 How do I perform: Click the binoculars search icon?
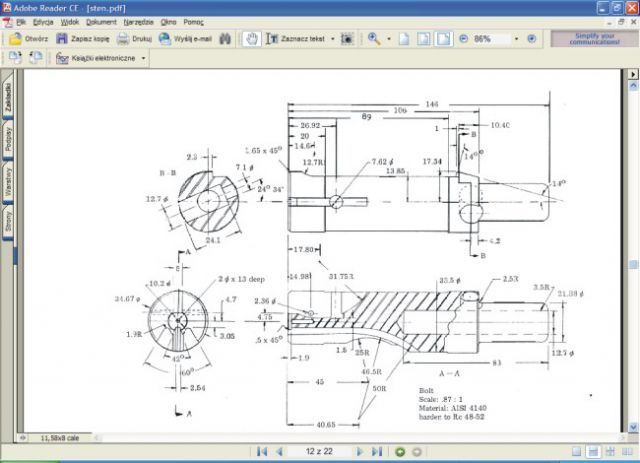click(226, 39)
